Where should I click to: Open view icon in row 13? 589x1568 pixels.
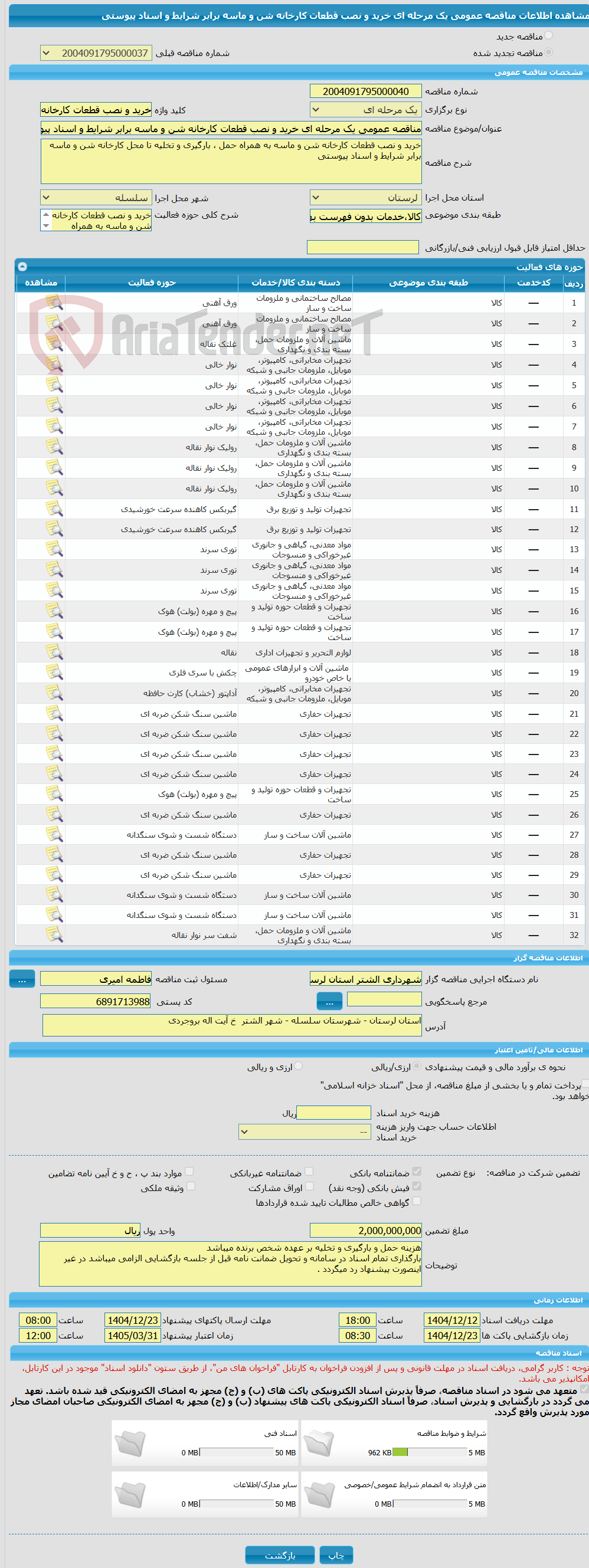(54, 550)
